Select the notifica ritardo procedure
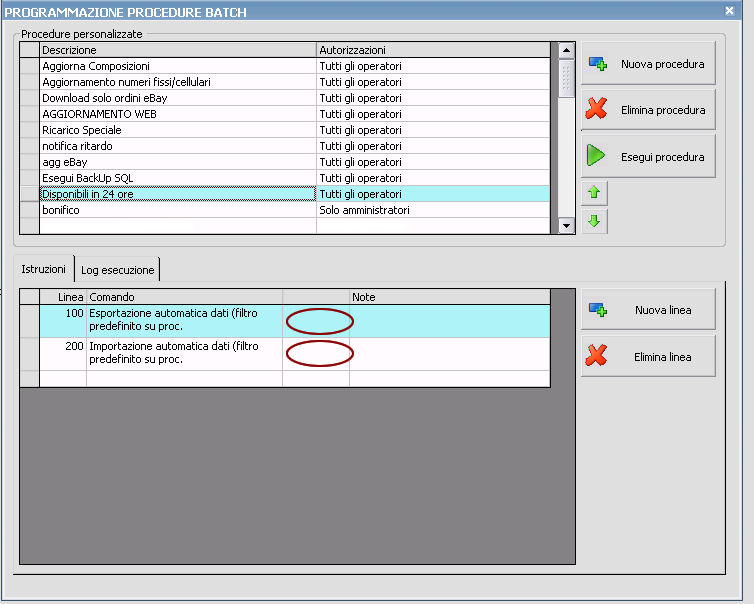The height and width of the screenshot is (604, 754). (177, 146)
